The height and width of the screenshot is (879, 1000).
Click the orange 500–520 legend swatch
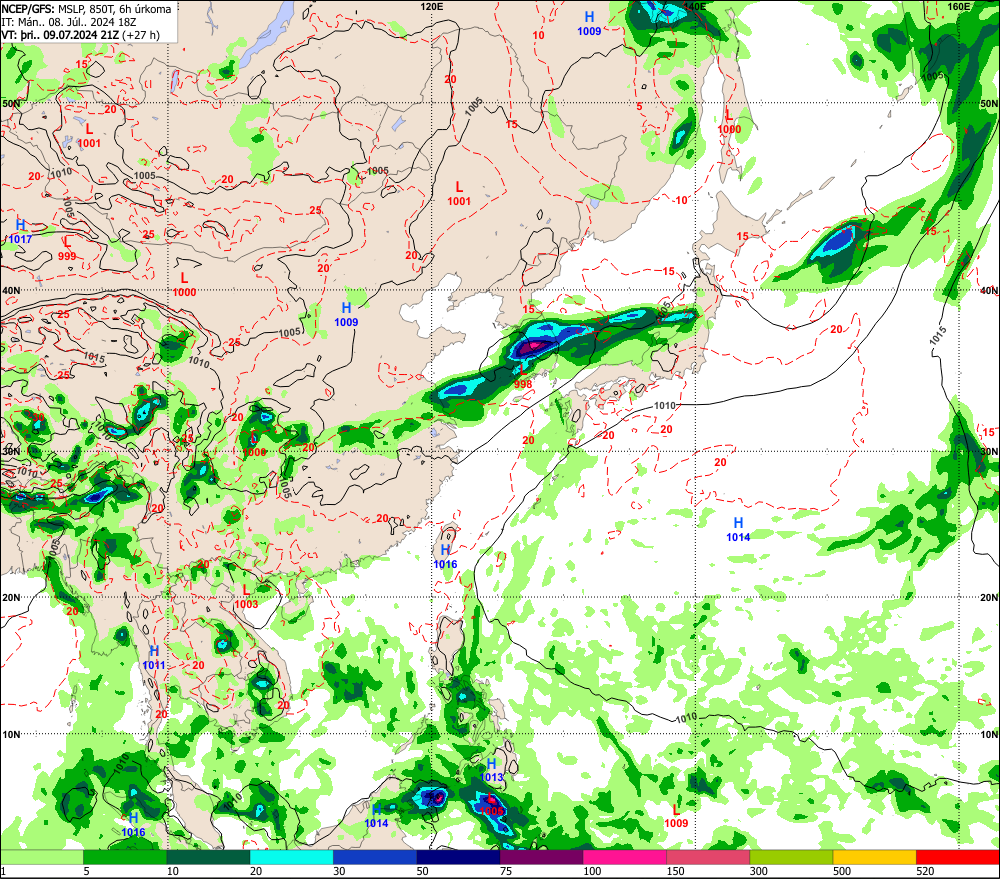tap(874, 857)
